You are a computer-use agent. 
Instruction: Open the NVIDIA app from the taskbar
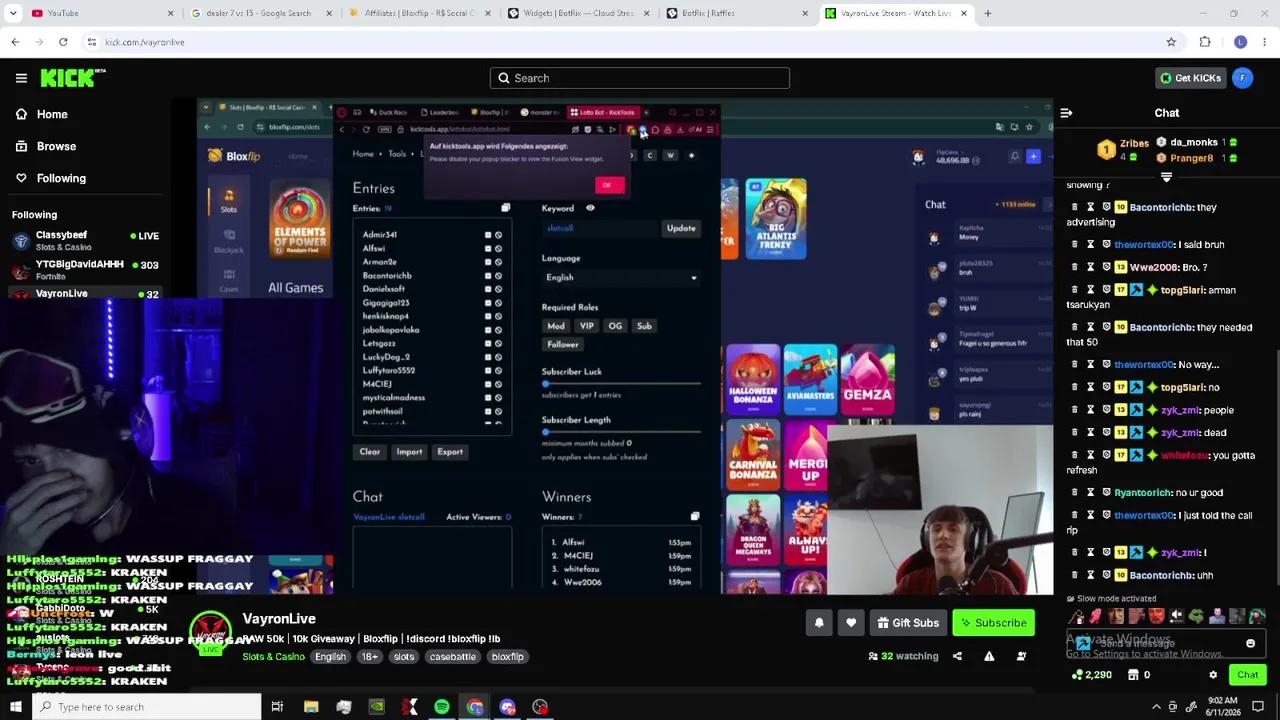376,707
